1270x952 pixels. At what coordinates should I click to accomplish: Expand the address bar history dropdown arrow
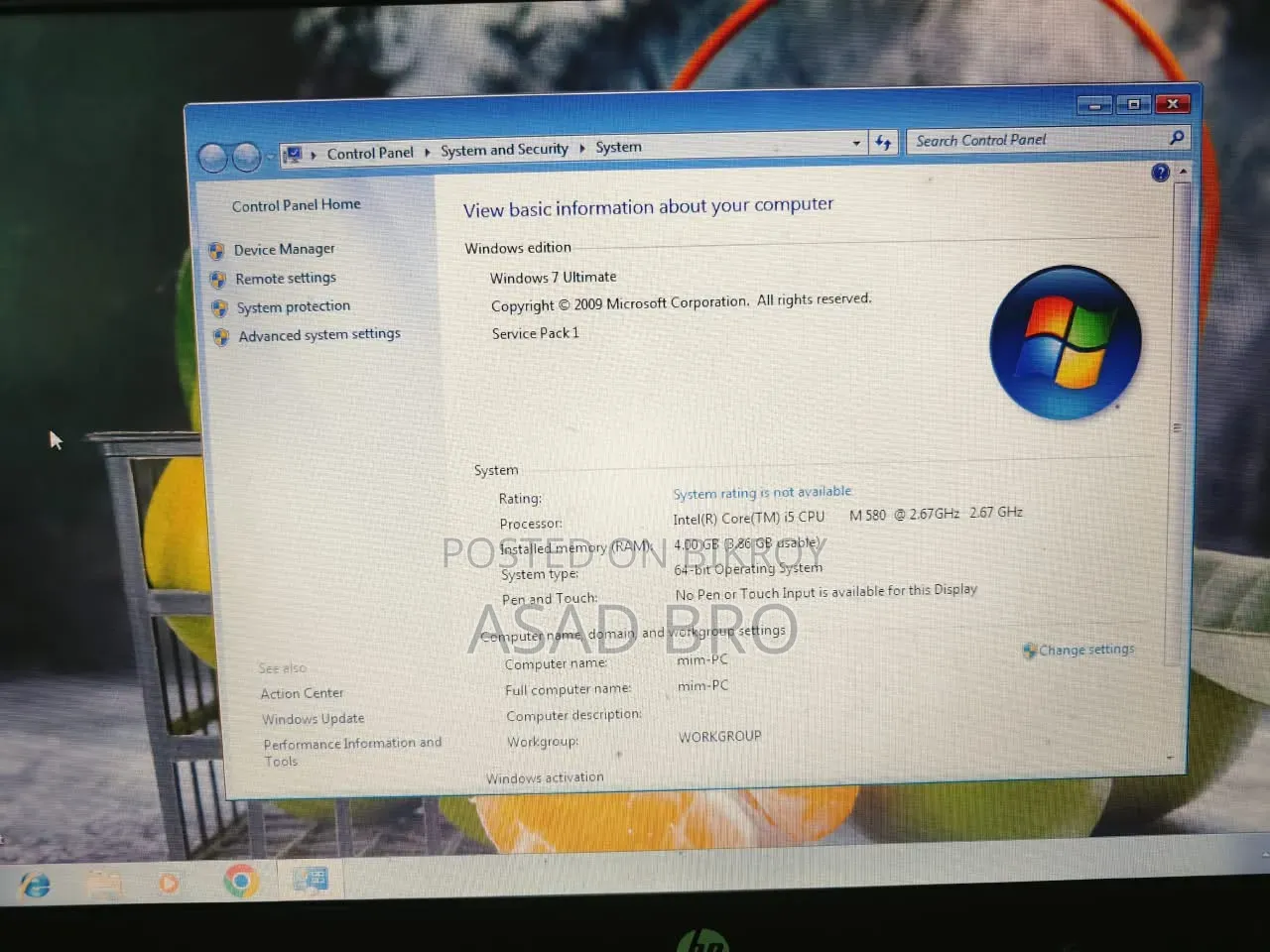tap(856, 143)
